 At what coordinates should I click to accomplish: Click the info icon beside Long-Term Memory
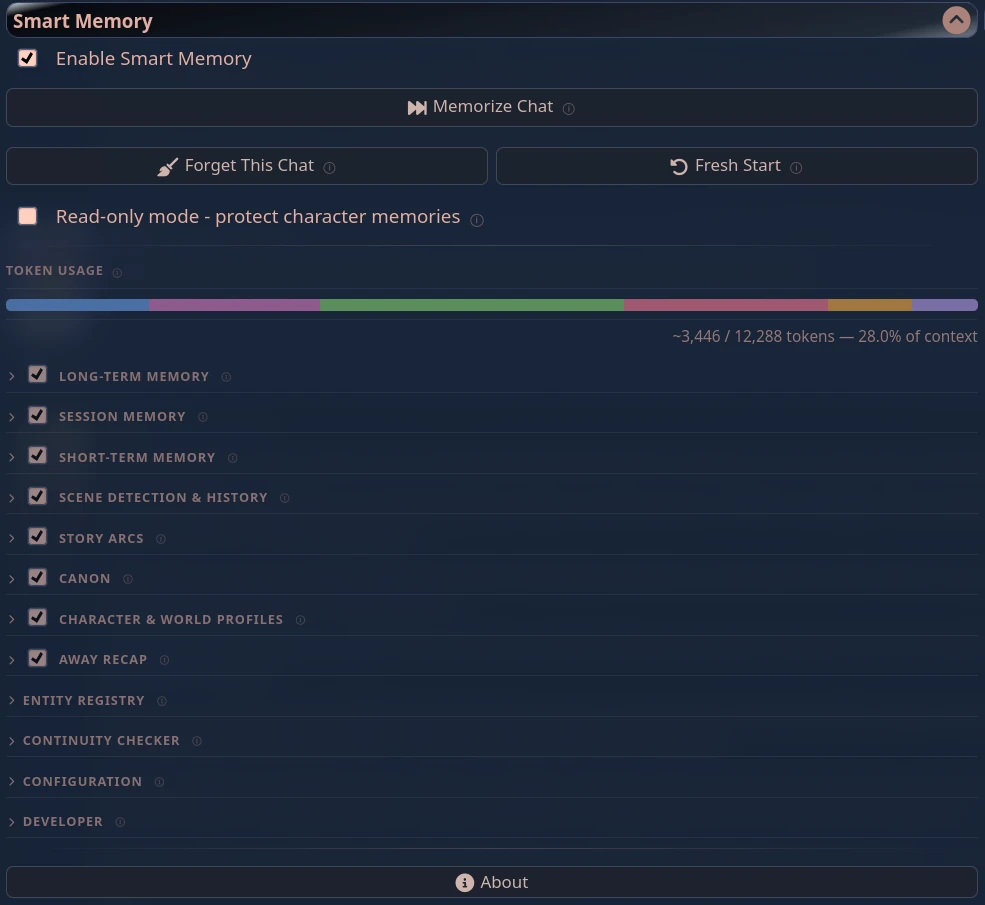[x=226, y=377]
